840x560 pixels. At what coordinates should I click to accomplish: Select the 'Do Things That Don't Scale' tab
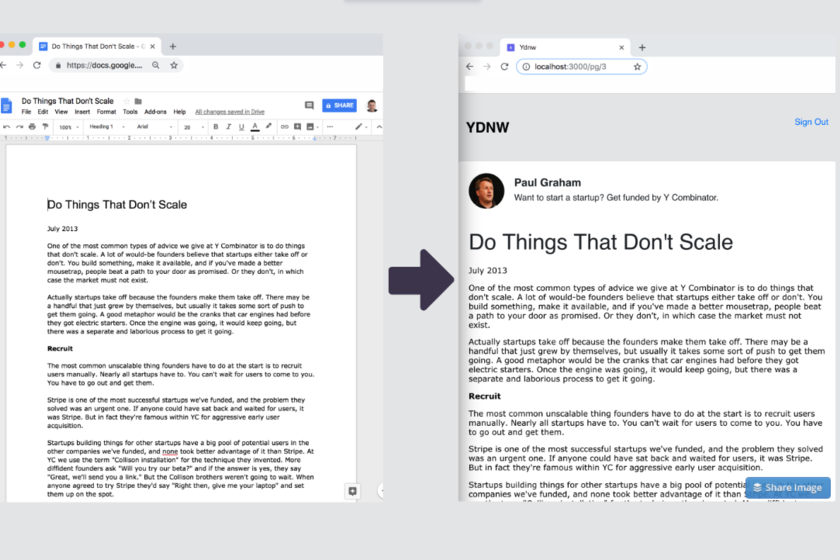coord(97,46)
